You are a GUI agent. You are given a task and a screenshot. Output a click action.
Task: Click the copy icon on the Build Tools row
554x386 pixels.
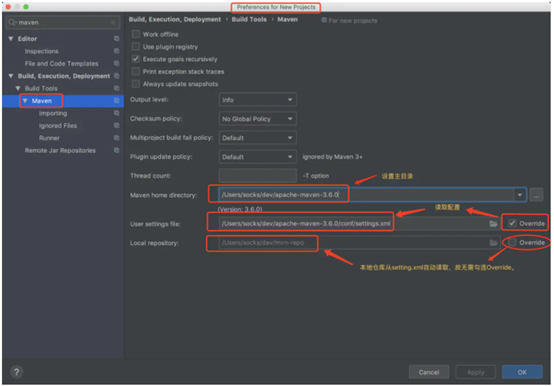117,88
